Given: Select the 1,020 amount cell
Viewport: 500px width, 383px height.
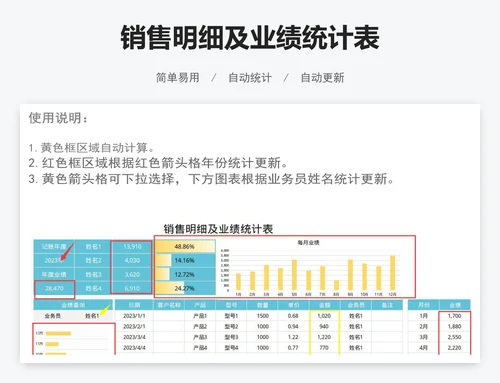Looking at the screenshot, I should (324, 316).
